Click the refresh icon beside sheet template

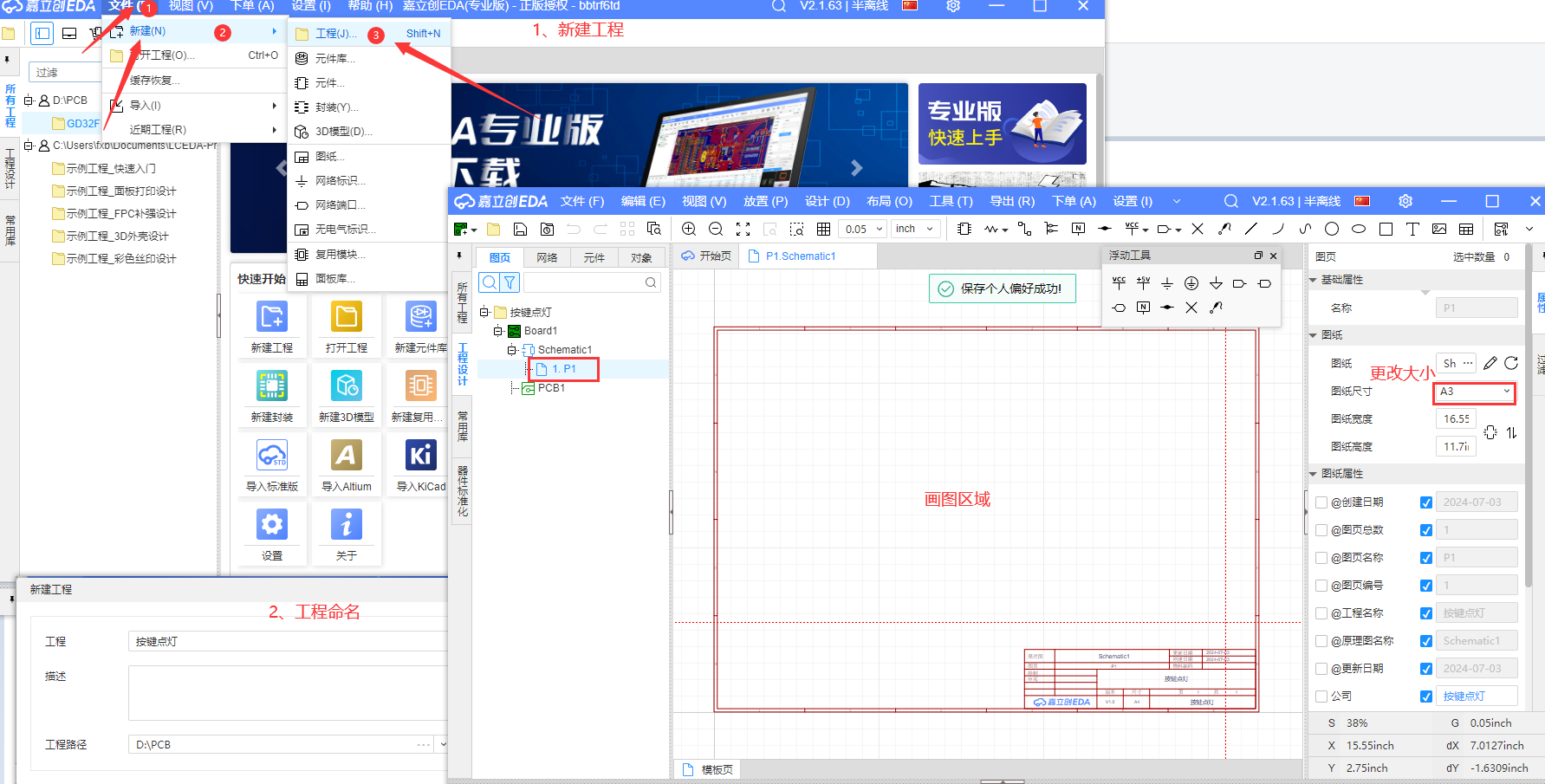tap(1511, 363)
